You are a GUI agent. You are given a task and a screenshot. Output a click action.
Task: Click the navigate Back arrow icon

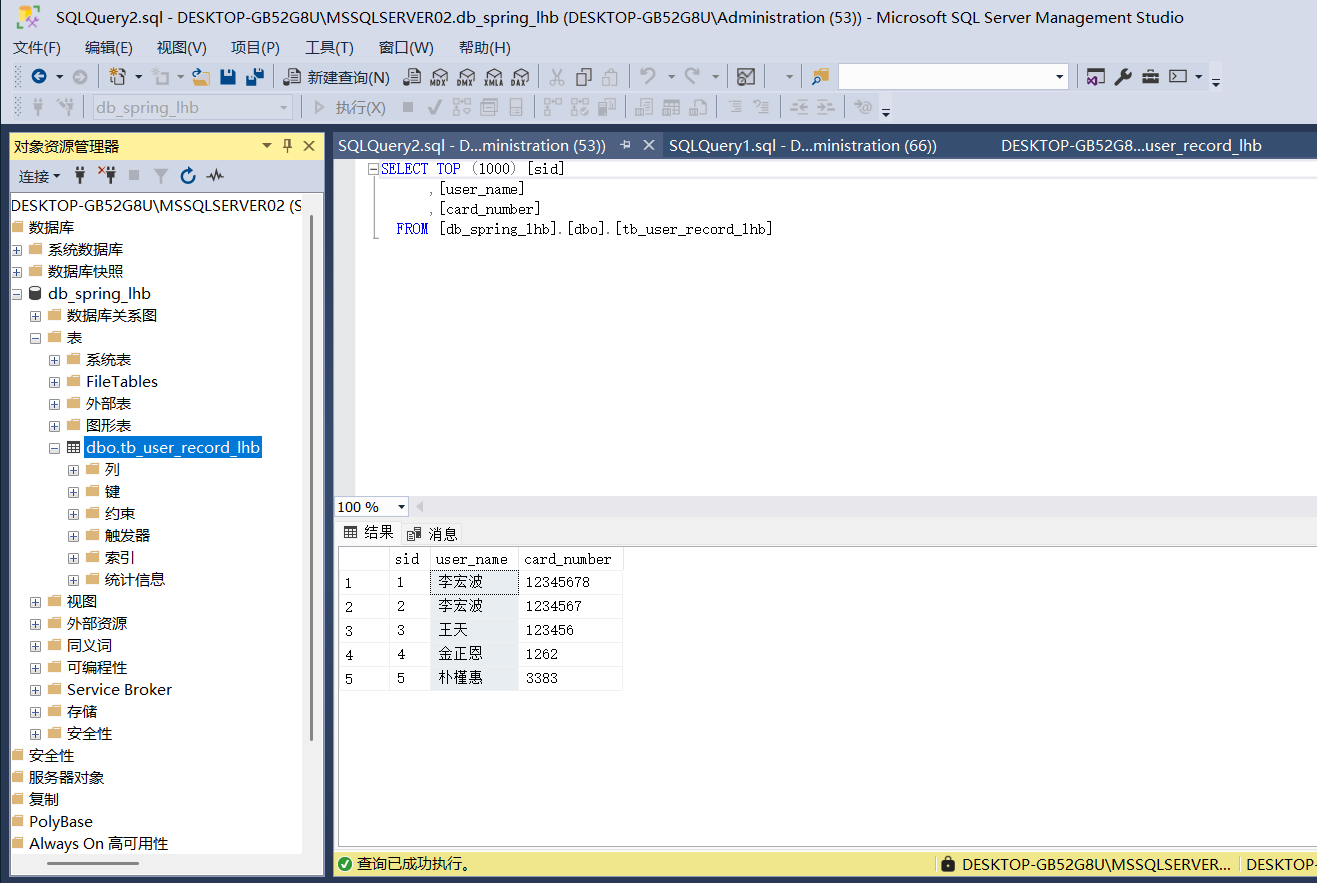tap(39, 77)
